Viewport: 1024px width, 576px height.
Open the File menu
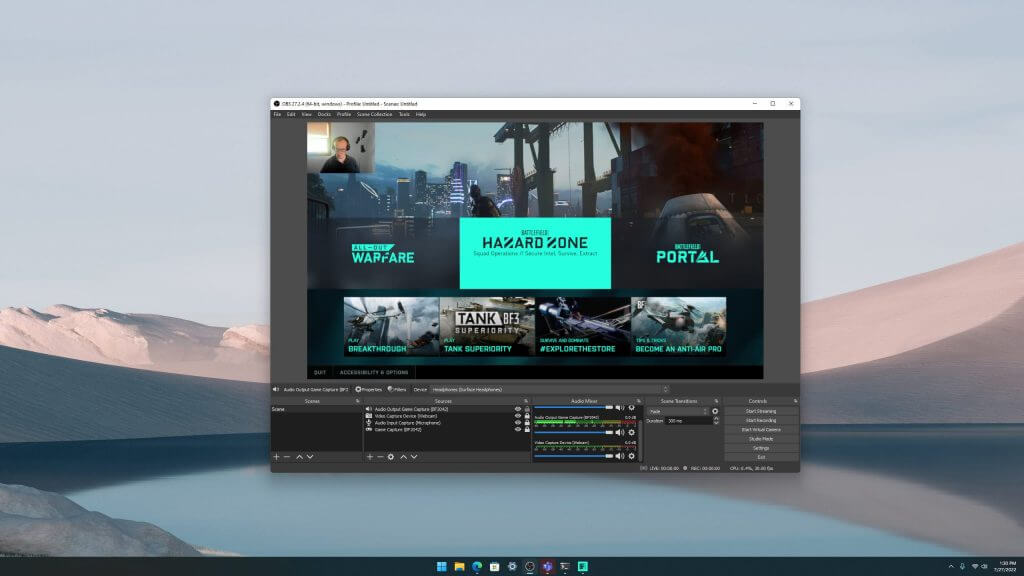(x=278, y=114)
